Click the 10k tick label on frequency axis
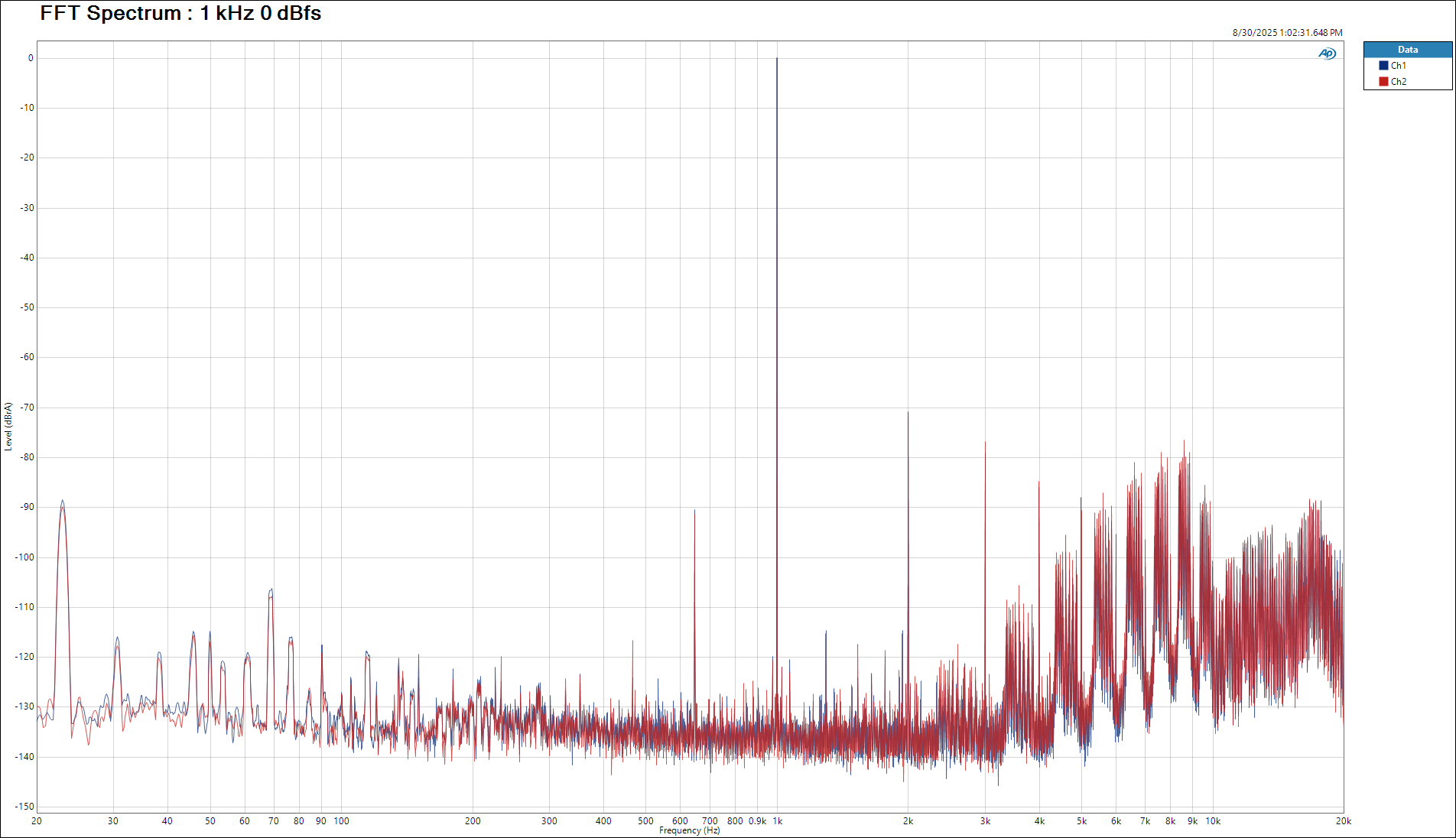 (1213, 821)
